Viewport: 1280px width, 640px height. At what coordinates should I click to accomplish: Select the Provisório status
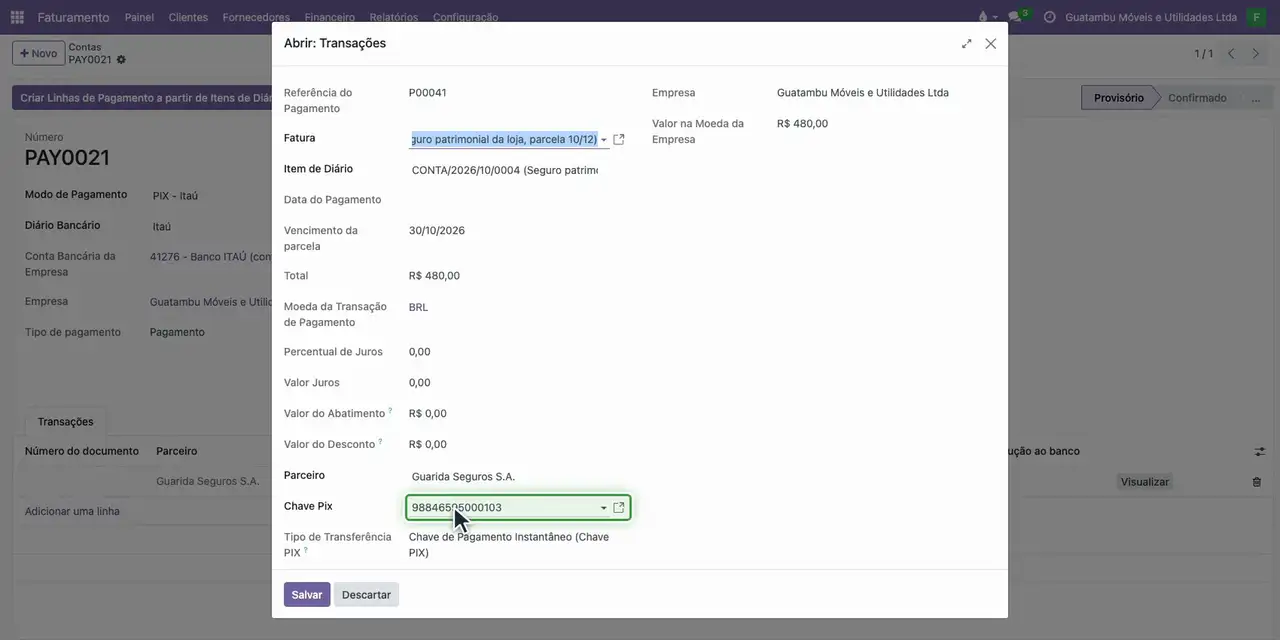point(1118,98)
